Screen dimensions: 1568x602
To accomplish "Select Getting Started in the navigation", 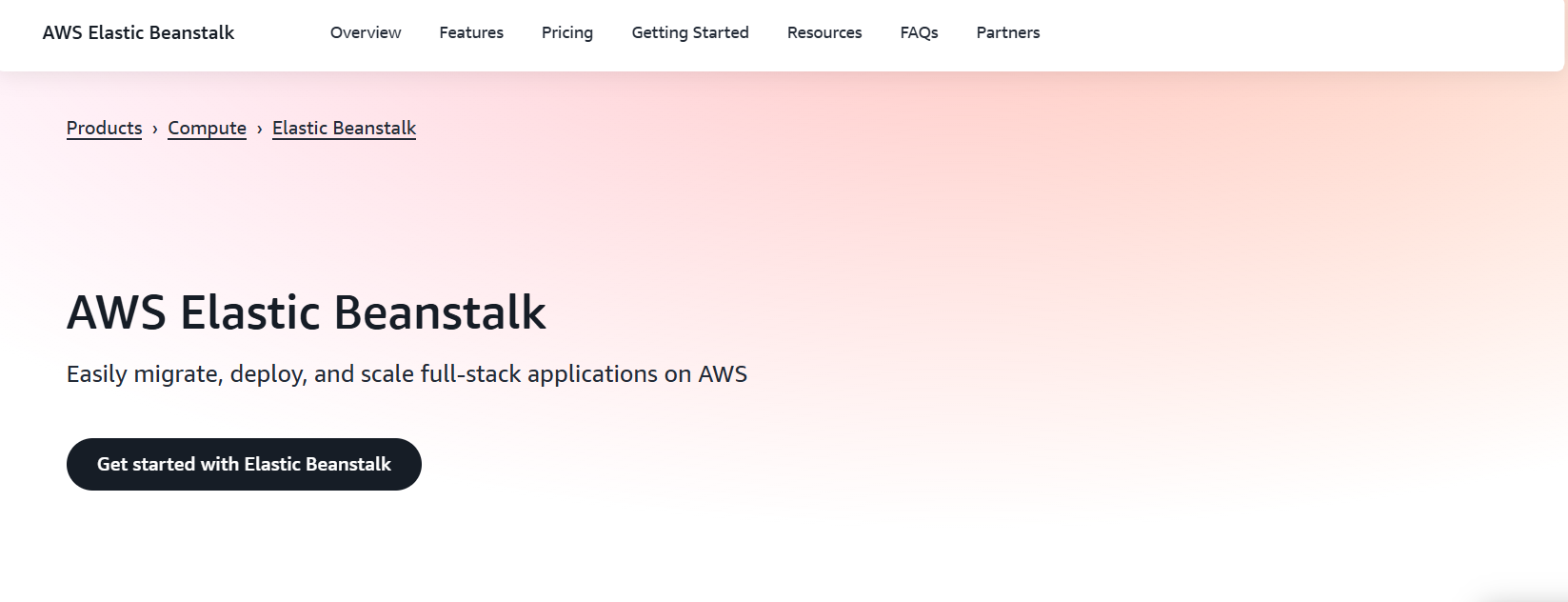I will [x=690, y=32].
